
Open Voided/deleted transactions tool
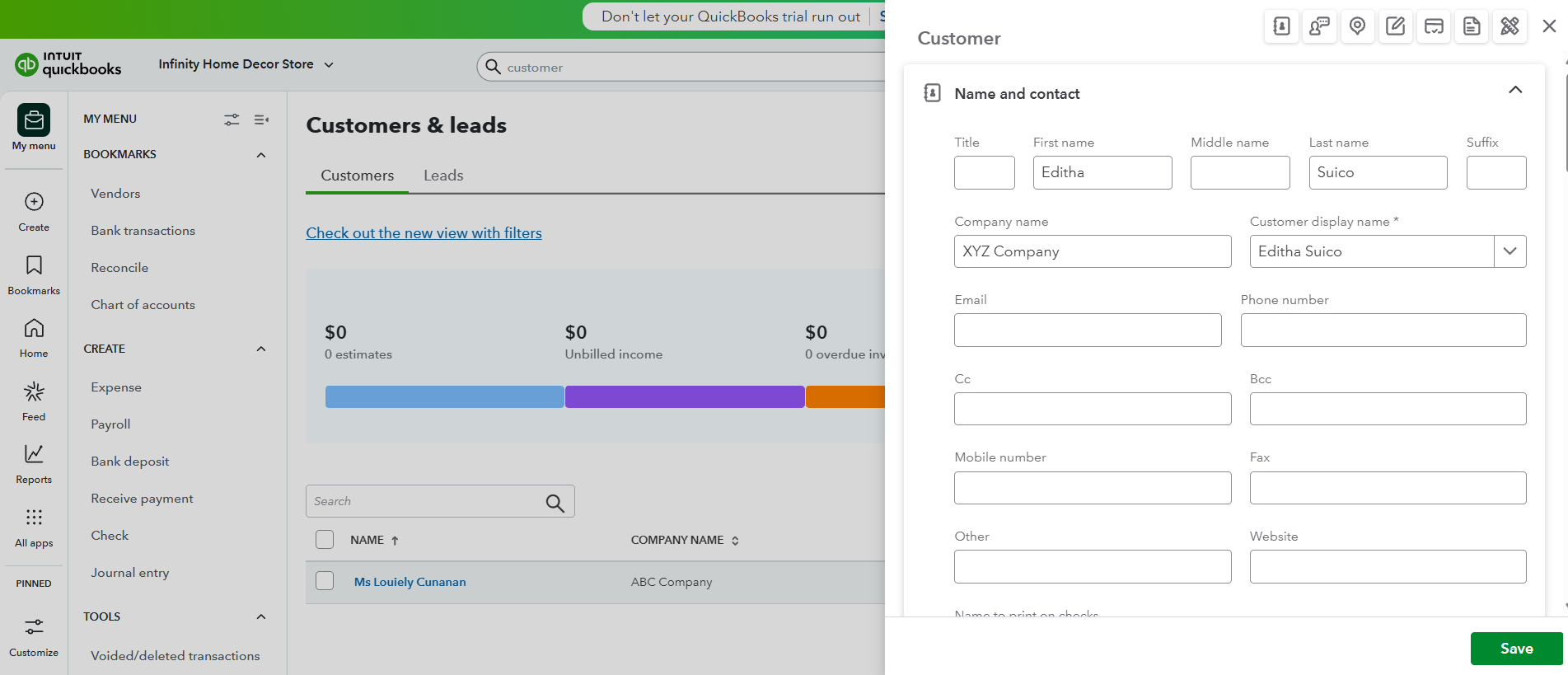[176, 656]
